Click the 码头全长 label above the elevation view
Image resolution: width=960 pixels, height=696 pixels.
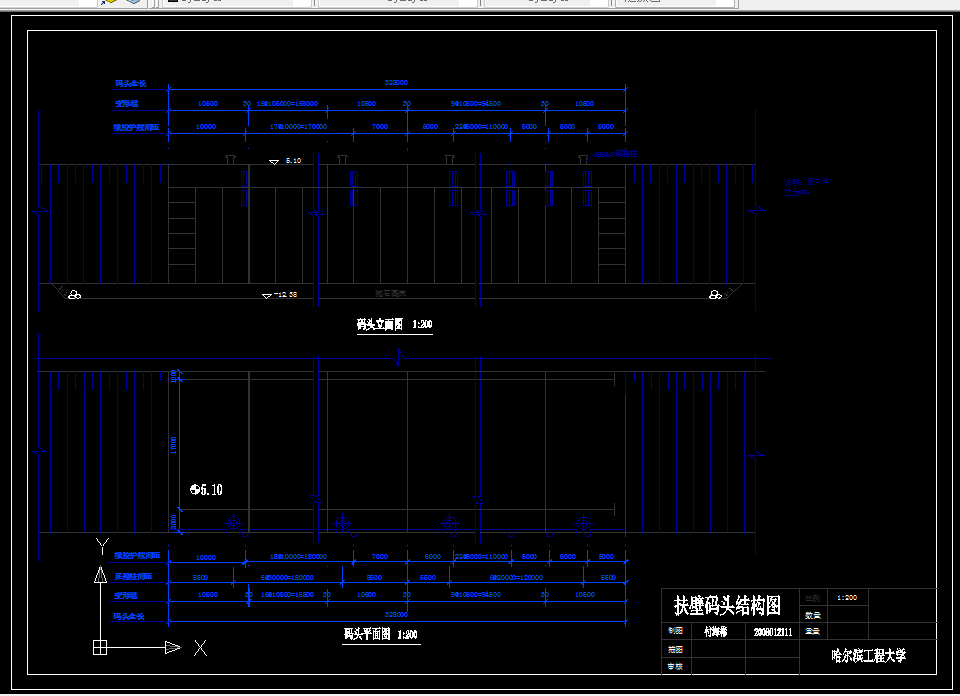tap(130, 83)
